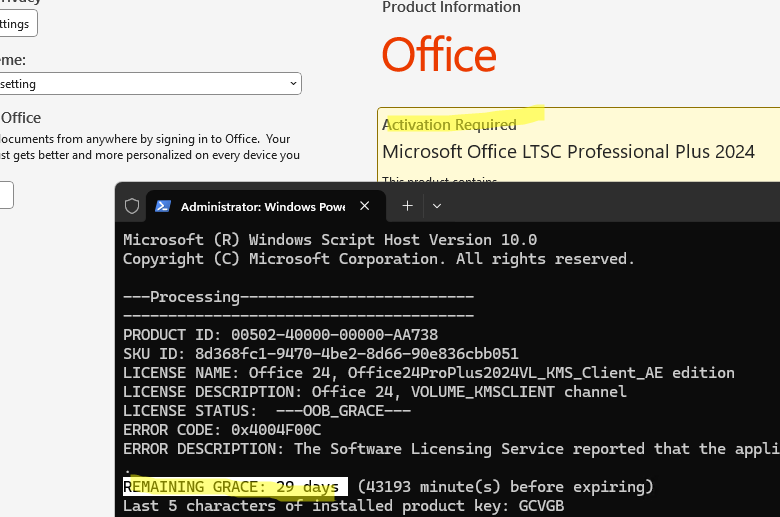Click the SKU ID line in terminal
Image resolution: width=780 pixels, height=517 pixels.
320,354
